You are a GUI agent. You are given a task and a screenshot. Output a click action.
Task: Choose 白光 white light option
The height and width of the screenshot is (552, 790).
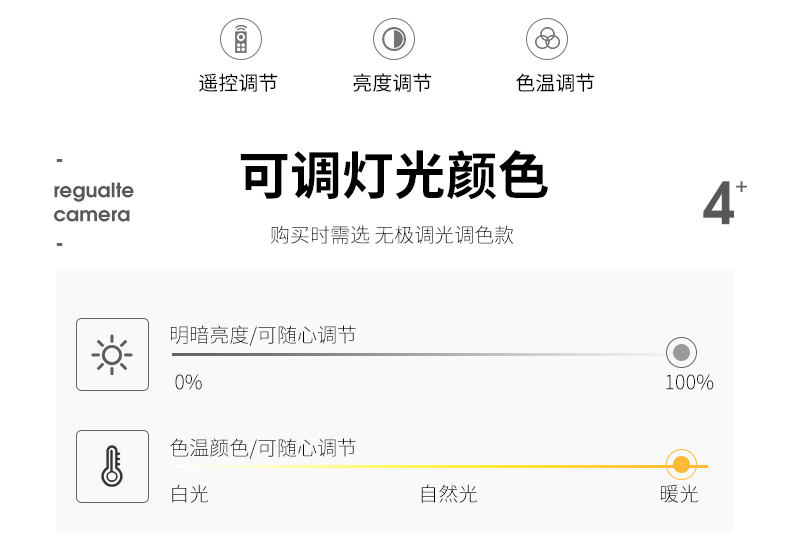tap(190, 494)
